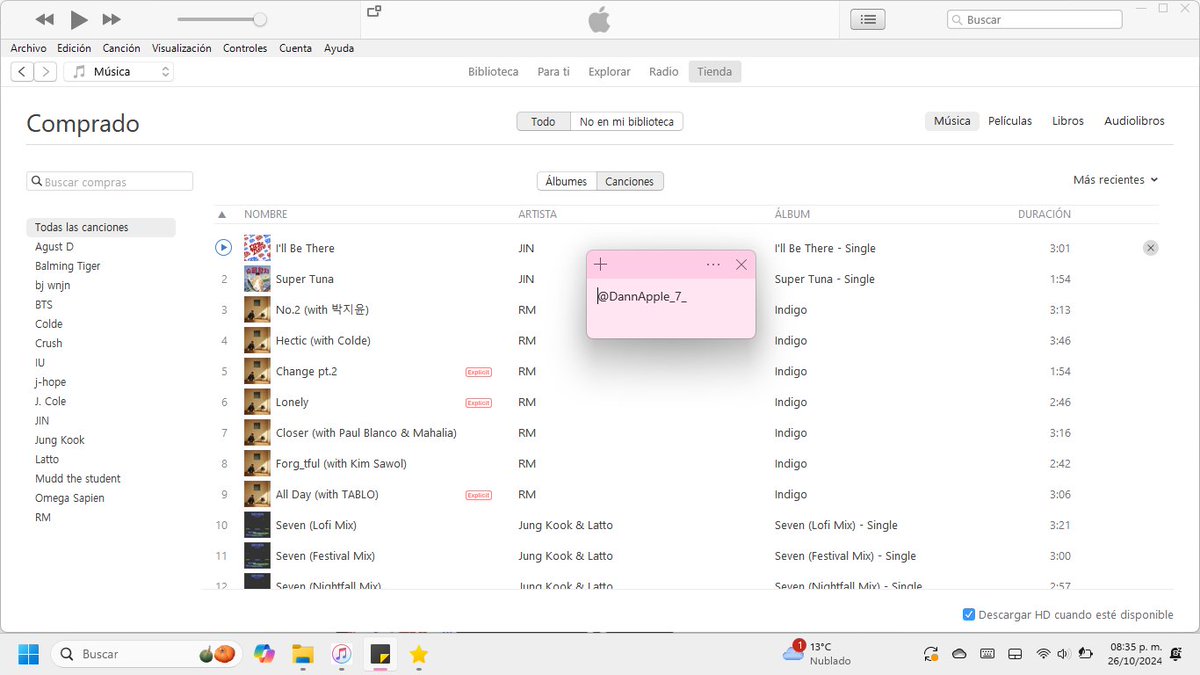Sort by the DURACIÓN column header

[x=1044, y=214]
